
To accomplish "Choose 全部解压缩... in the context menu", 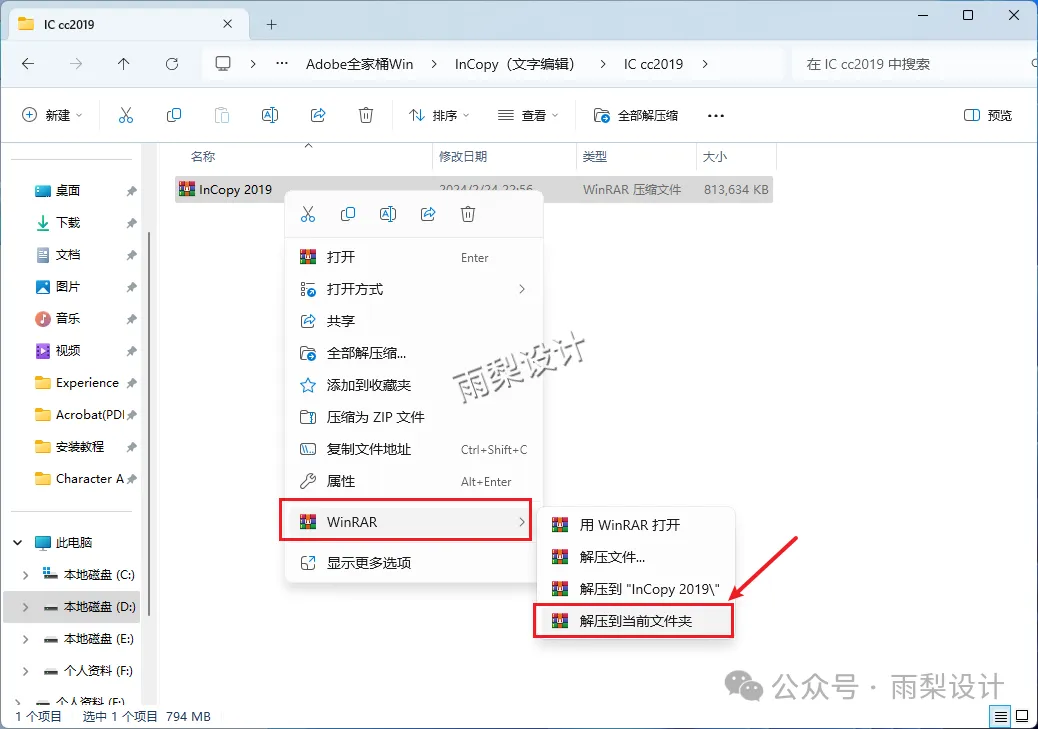I will [x=414, y=353].
